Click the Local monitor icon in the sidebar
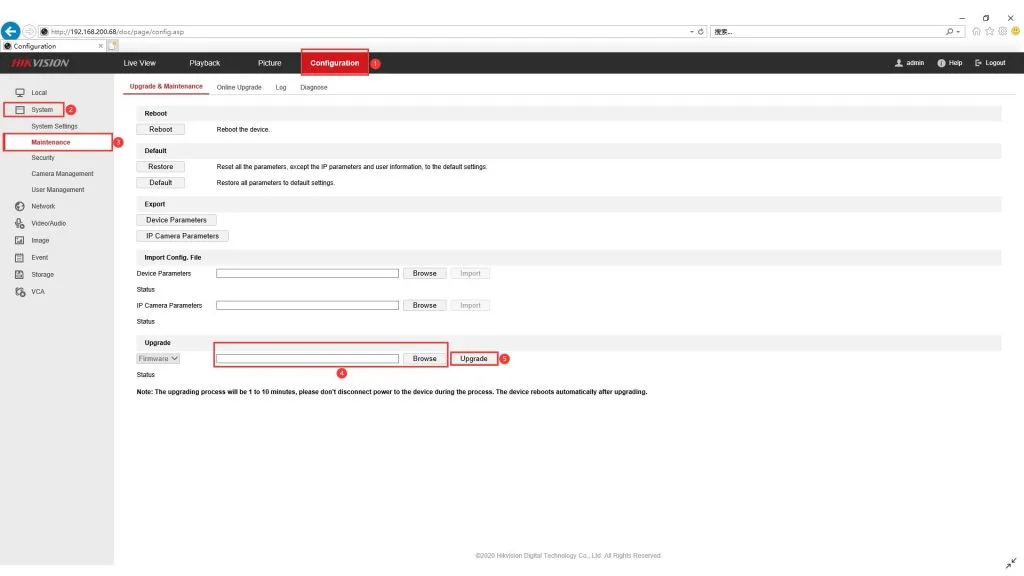The image size is (1024, 576). tap(20, 93)
